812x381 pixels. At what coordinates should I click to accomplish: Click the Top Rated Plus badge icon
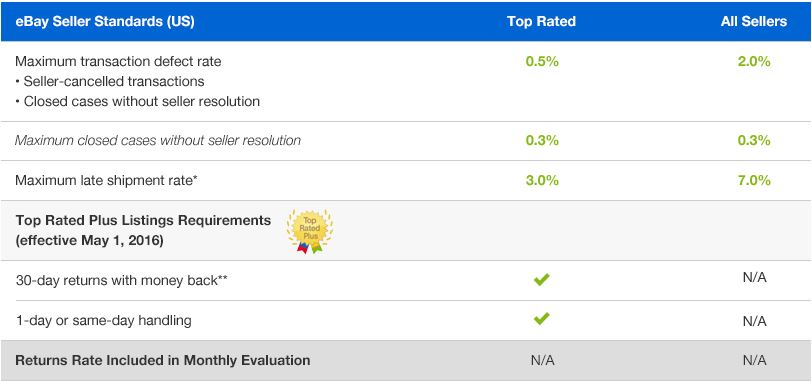click(x=310, y=231)
